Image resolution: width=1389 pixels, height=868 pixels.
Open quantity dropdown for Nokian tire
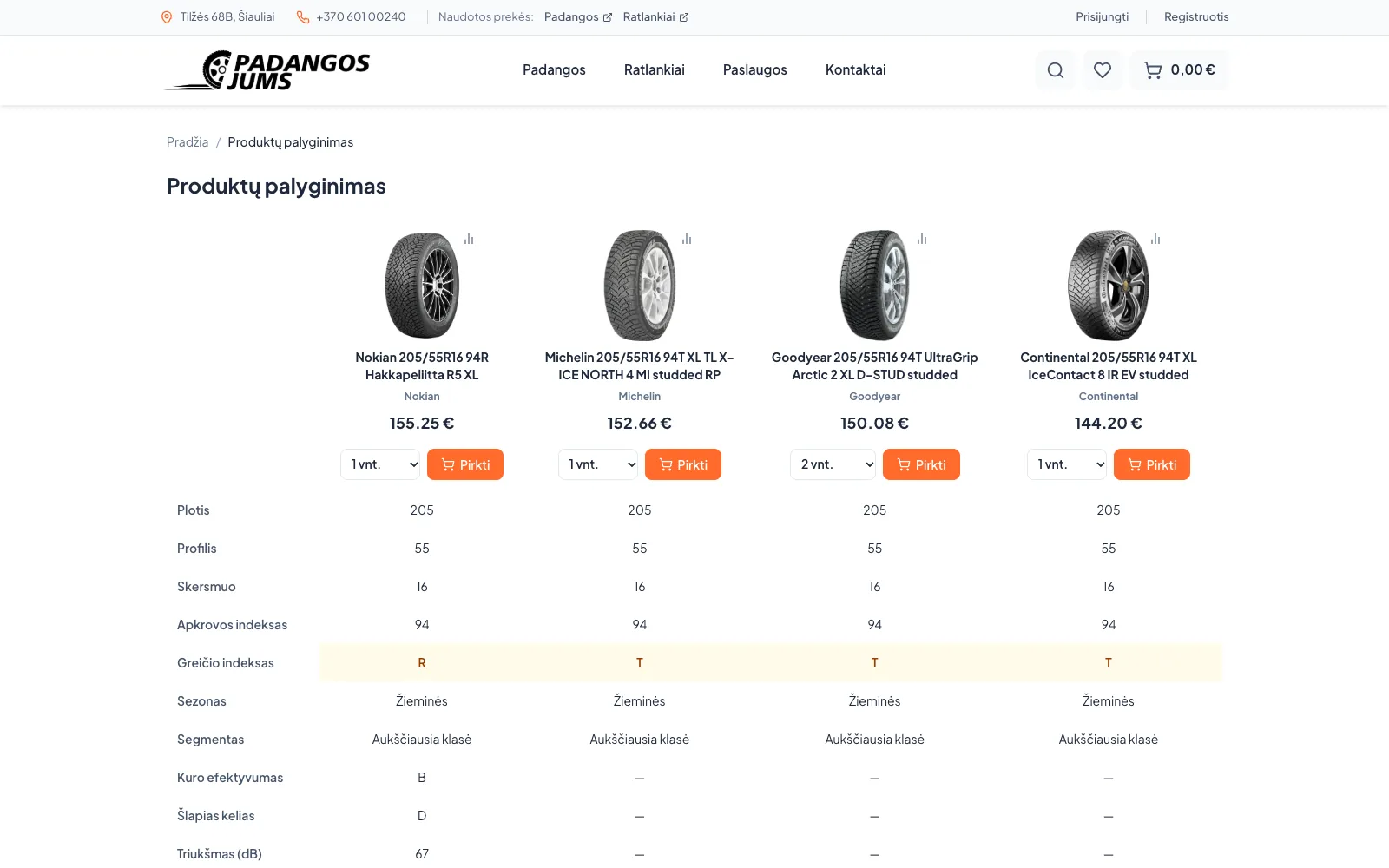pos(380,464)
